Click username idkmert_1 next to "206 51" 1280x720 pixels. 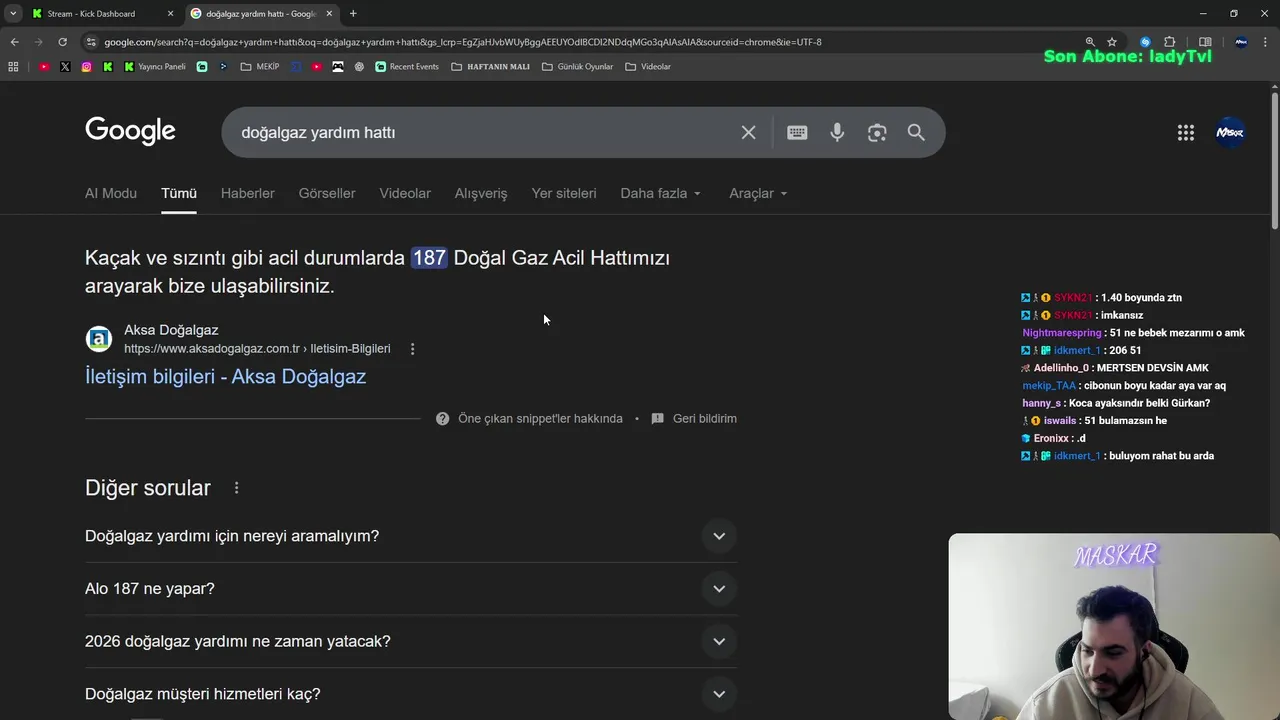point(1077,351)
